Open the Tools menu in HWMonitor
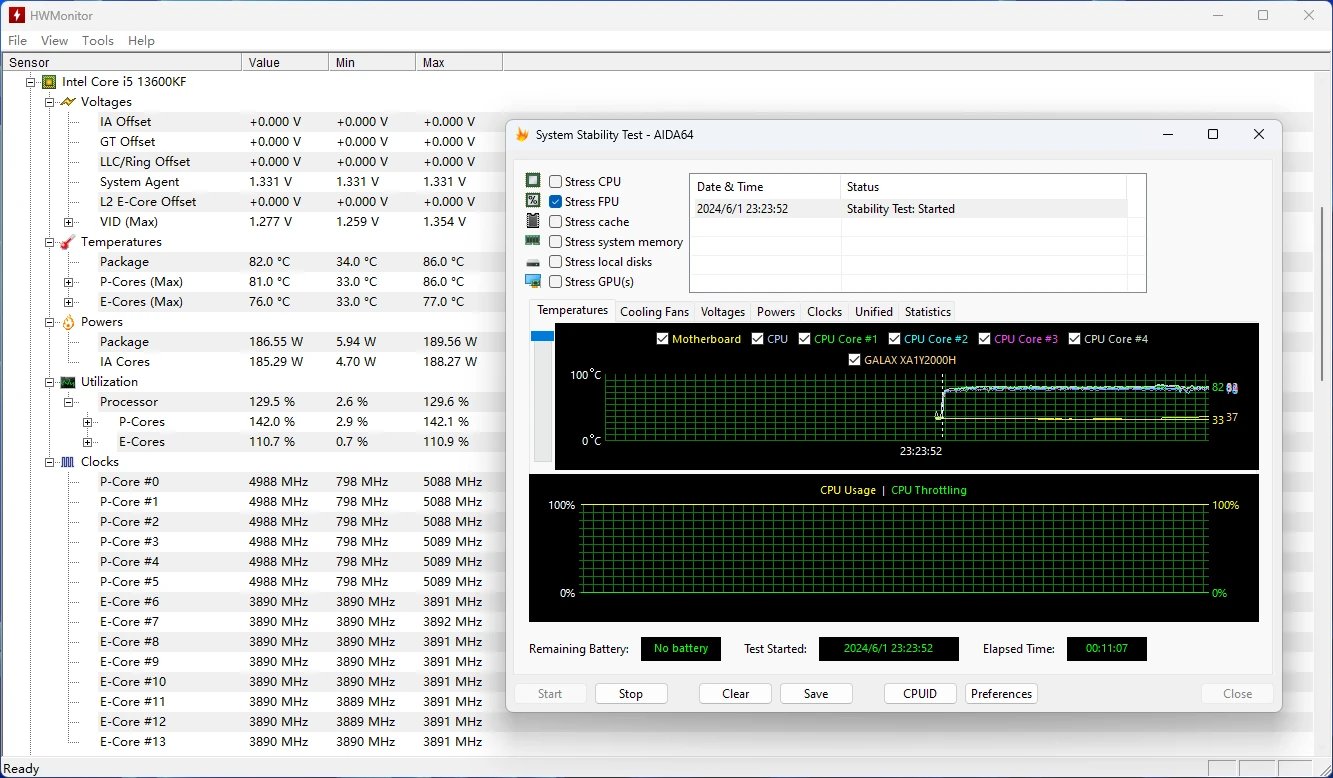This screenshot has width=1333, height=778. (x=98, y=41)
